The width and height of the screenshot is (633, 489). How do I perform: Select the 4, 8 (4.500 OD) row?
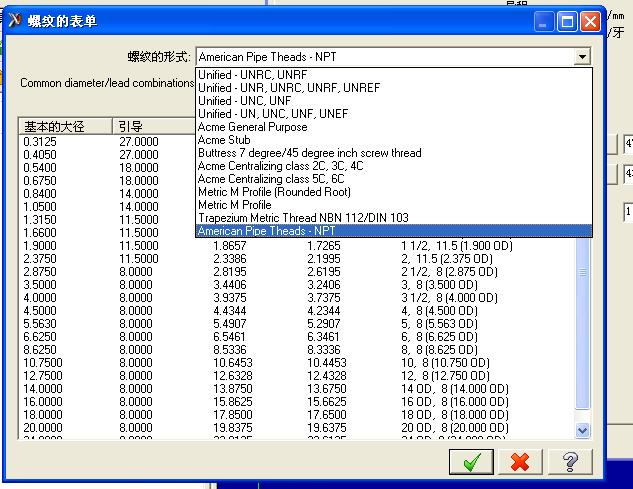(297, 311)
